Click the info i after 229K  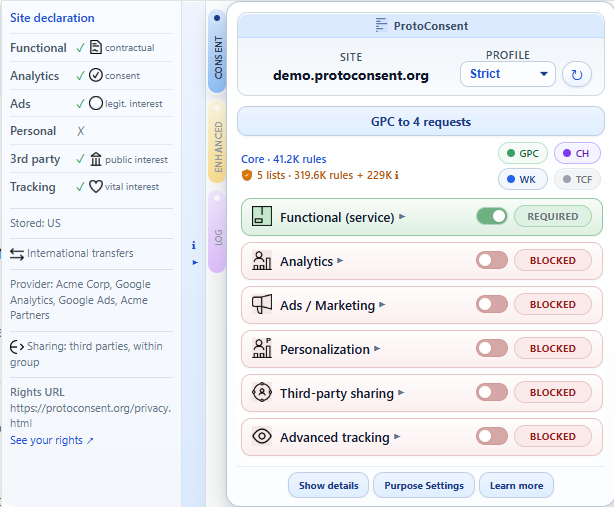(396, 175)
